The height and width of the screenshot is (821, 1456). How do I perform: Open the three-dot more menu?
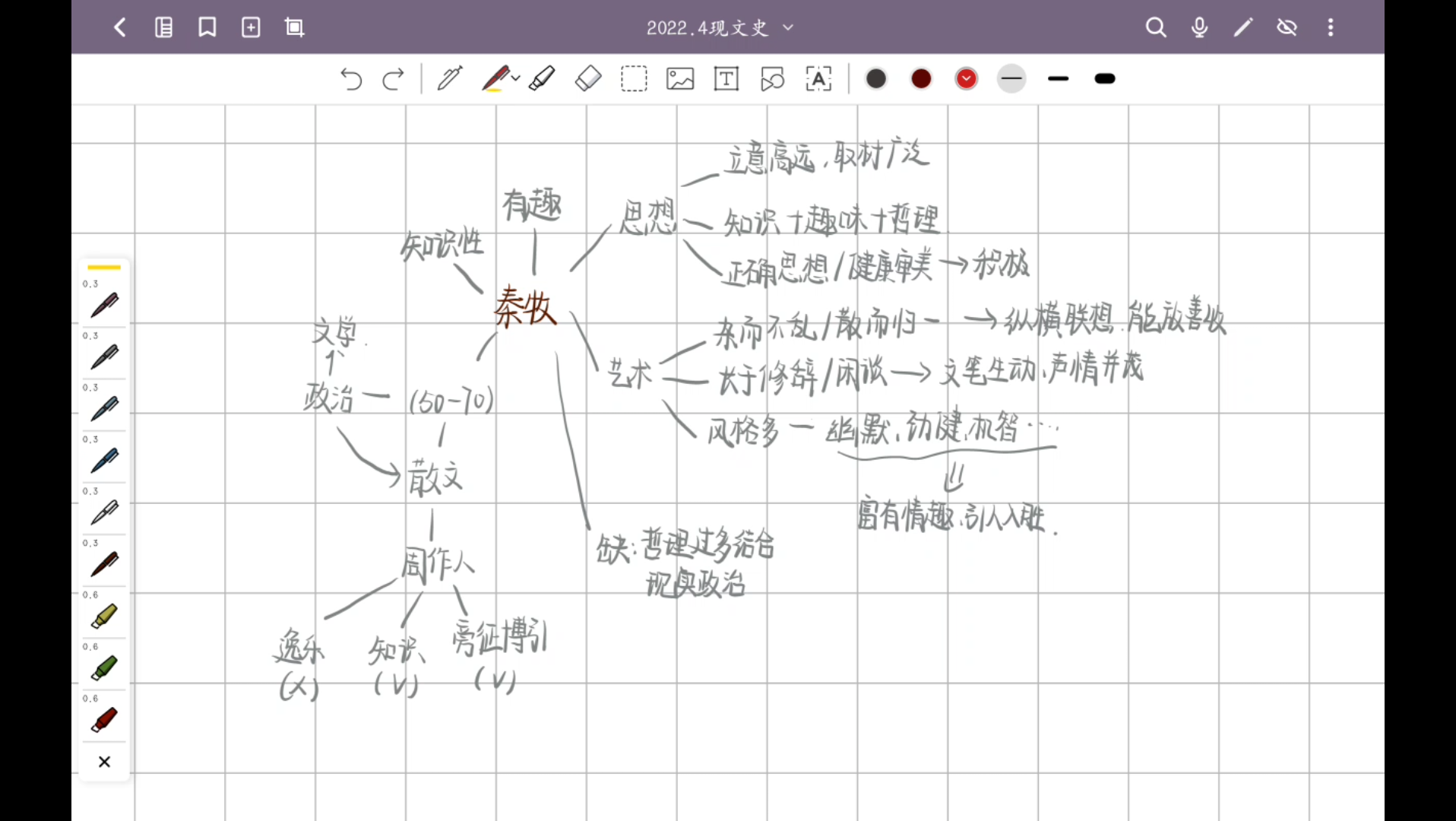(1331, 28)
